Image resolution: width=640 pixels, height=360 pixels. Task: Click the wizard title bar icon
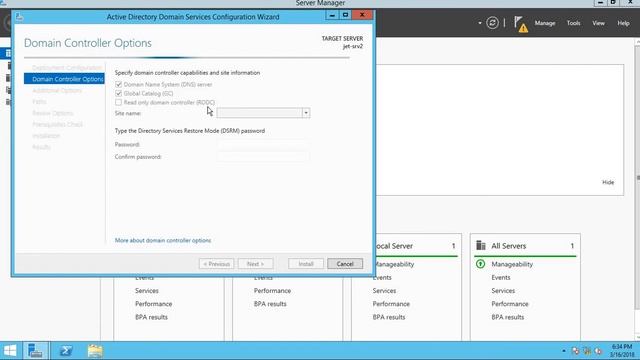[x=20, y=17]
